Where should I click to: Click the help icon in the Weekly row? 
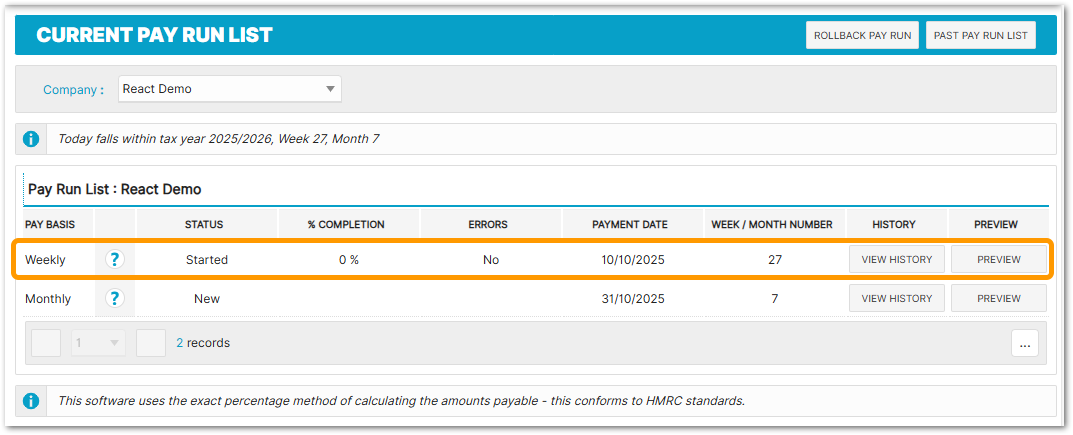click(x=115, y=260)
